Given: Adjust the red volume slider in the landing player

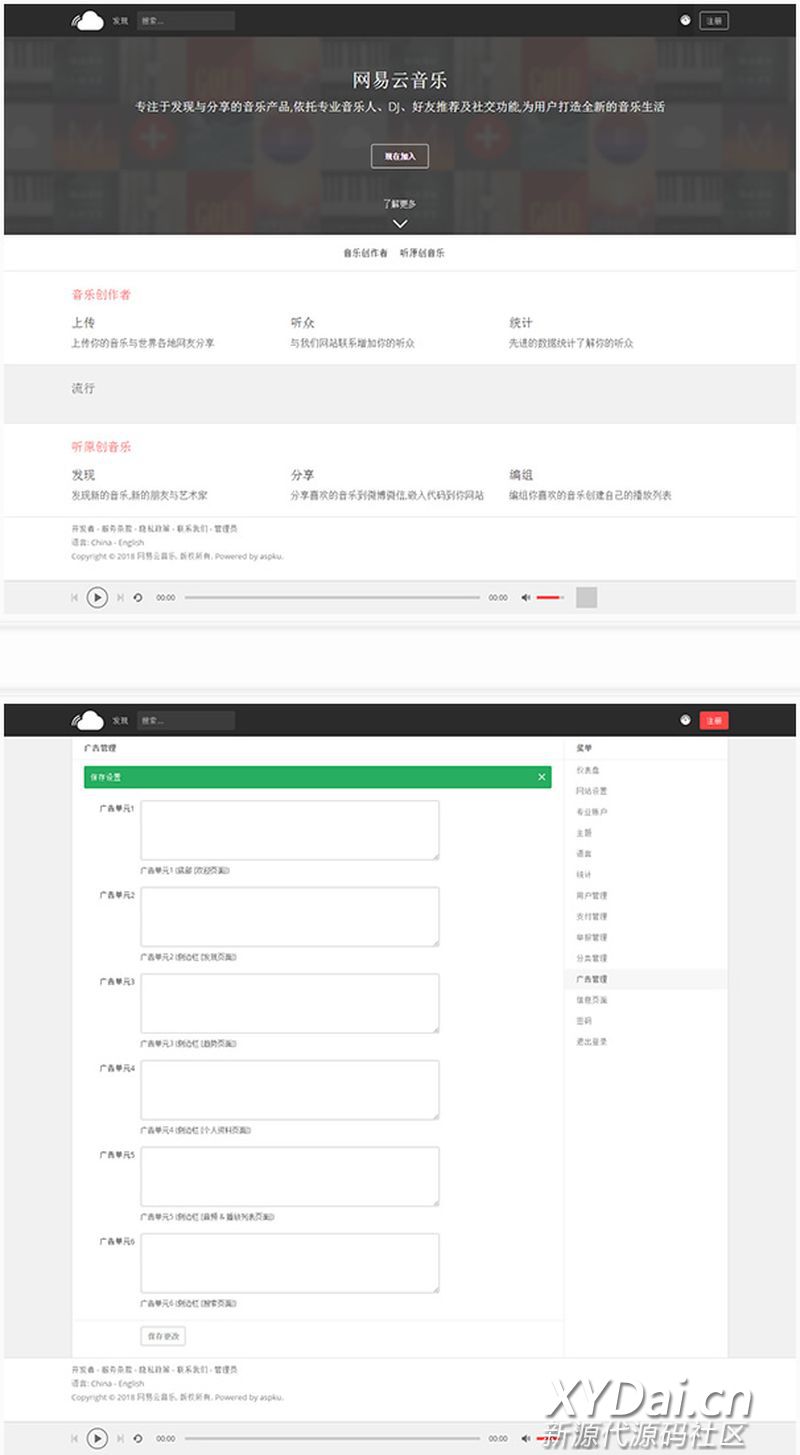Looking at the screenshot, I should pyautogui.click(x=550, y=598).
